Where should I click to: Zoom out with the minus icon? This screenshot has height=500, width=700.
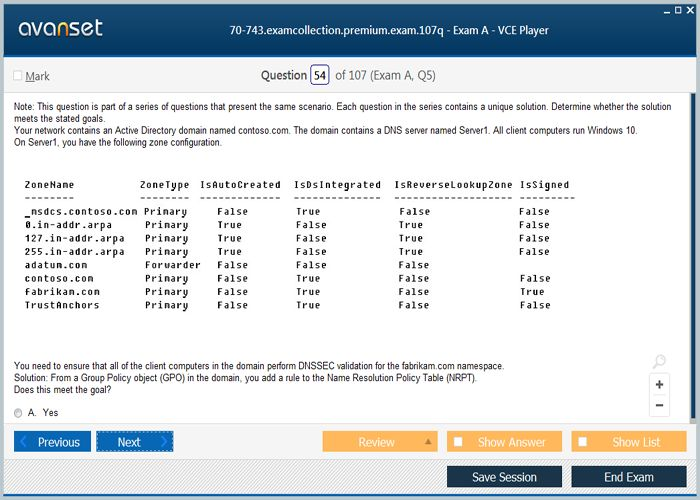tap(659, 405)
